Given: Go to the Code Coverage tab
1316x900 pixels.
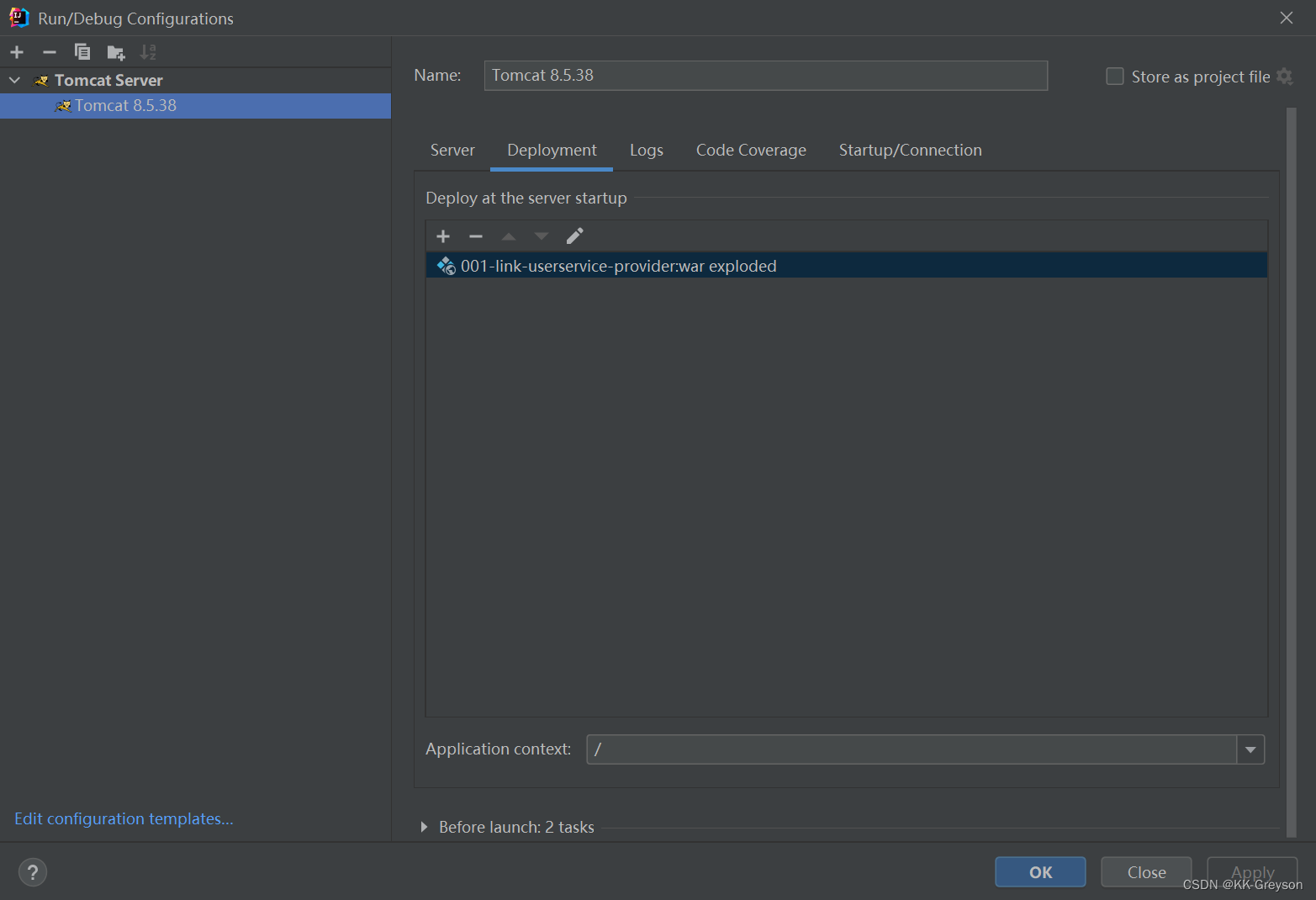Looking at the screenshot, I should [x=751, y=150].
